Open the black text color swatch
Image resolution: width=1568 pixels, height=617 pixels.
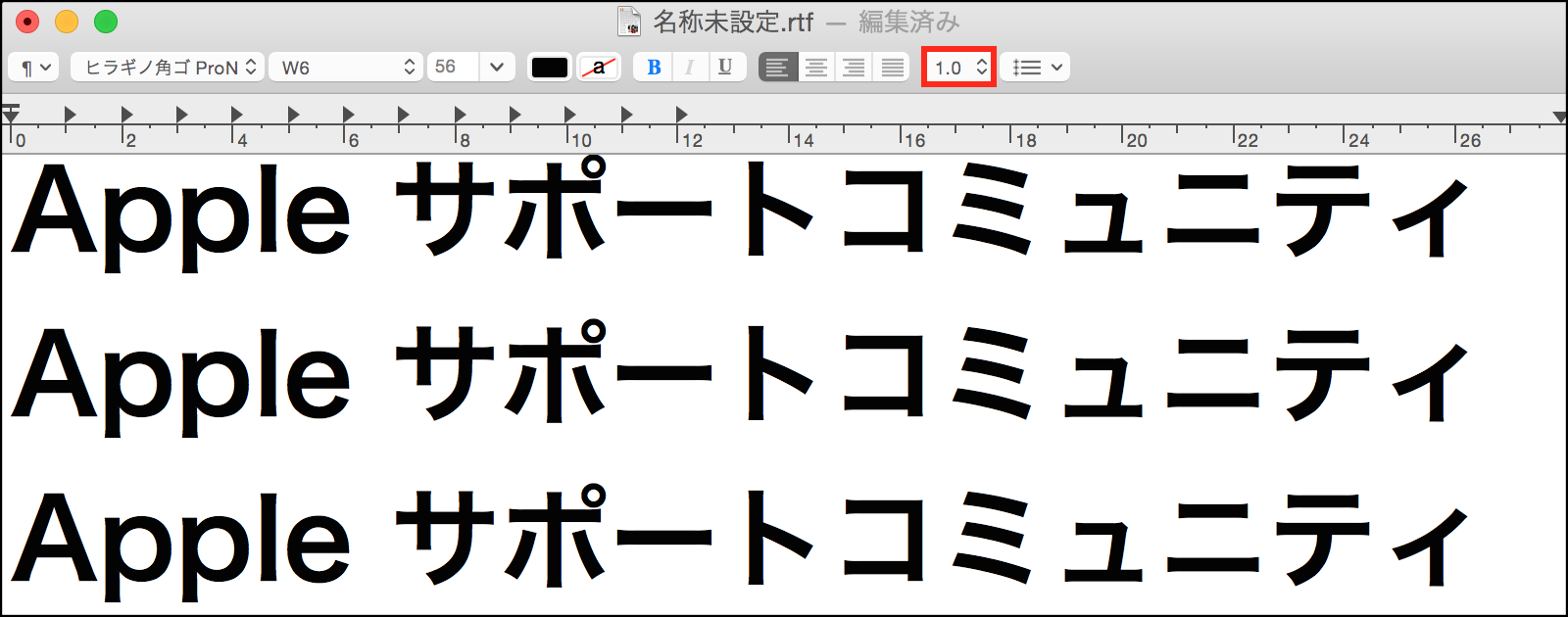point(550,67)
